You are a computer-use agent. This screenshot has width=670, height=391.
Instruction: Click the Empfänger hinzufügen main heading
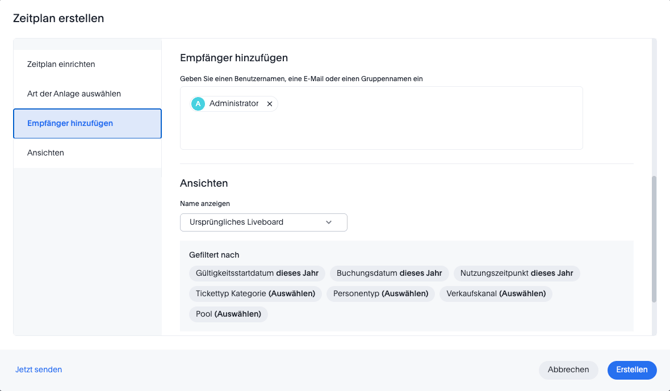coord(234,58)
